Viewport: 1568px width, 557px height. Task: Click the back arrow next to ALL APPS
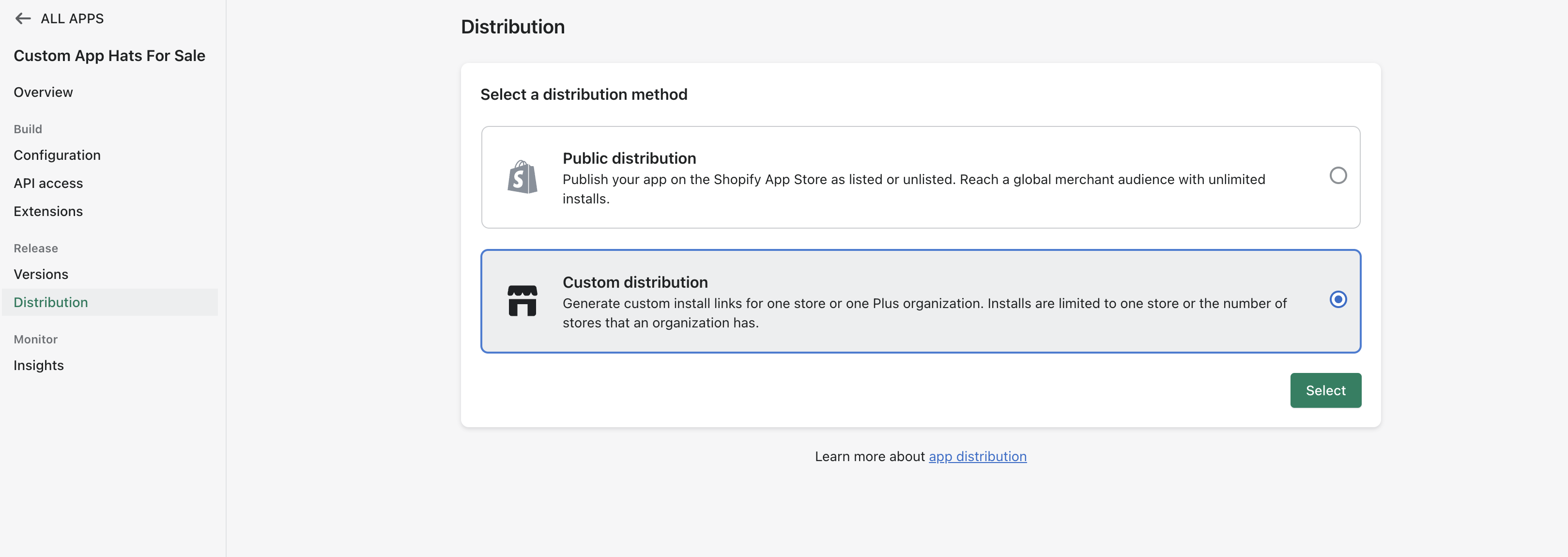[23, 19]
